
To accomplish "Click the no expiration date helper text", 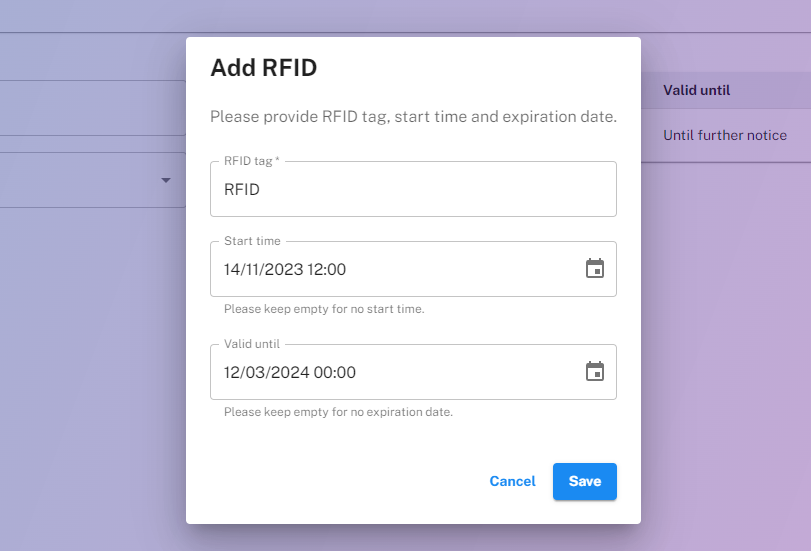I will [x=338, y=412].
